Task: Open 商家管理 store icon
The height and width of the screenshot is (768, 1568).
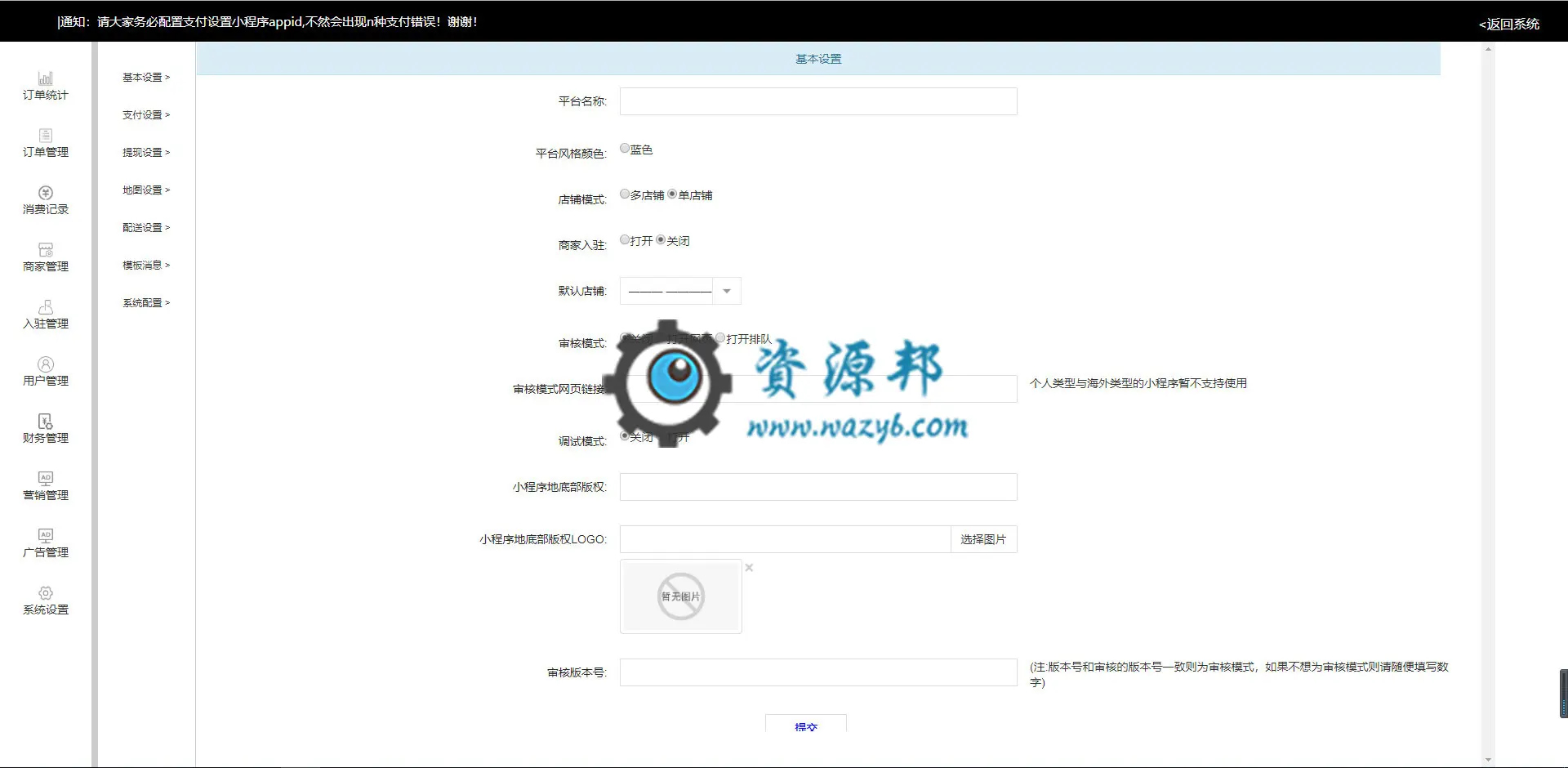Action: coord(46,250)
